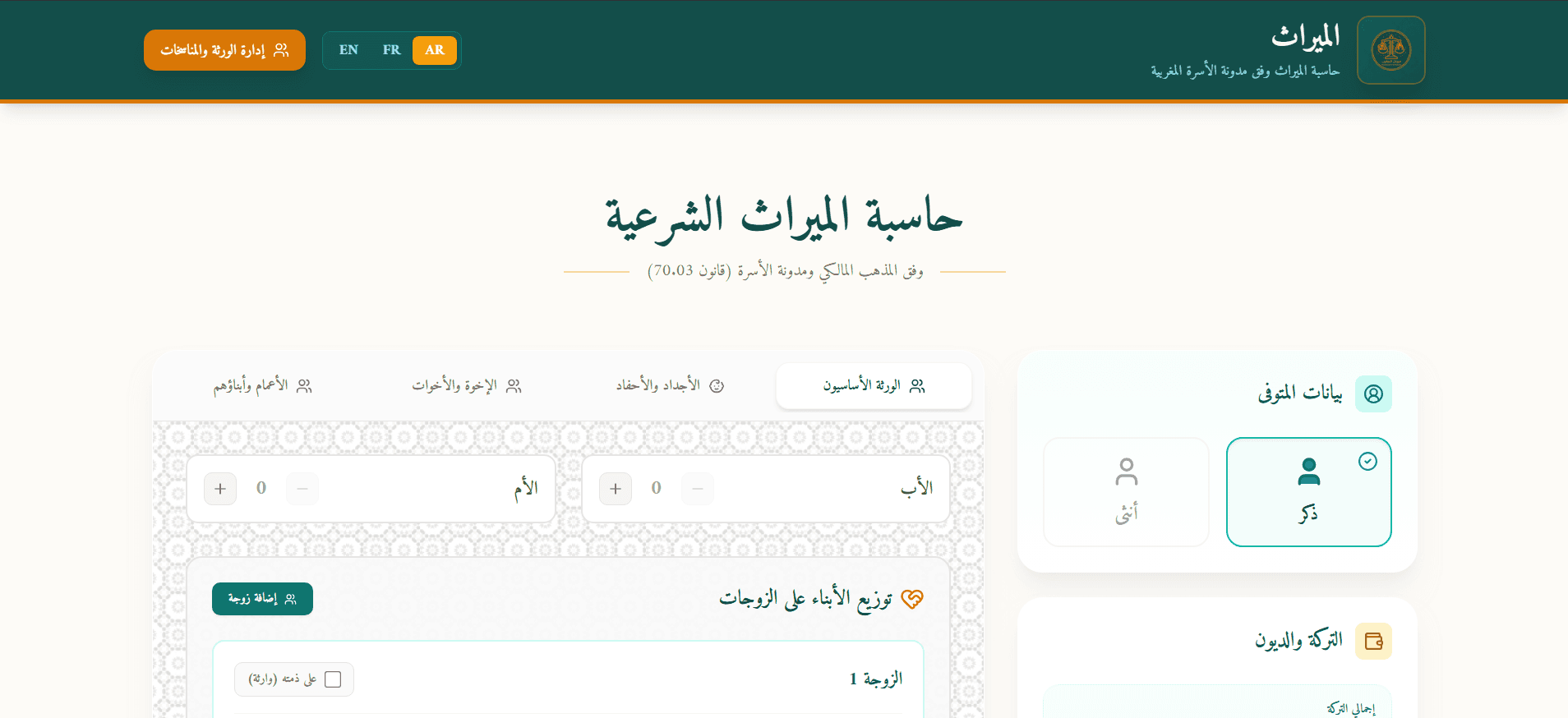This screenshot has height=718, width=1568.
Task: Click the heart icon beside توزيع الأبناء على الزوجات
Action: 912,599
